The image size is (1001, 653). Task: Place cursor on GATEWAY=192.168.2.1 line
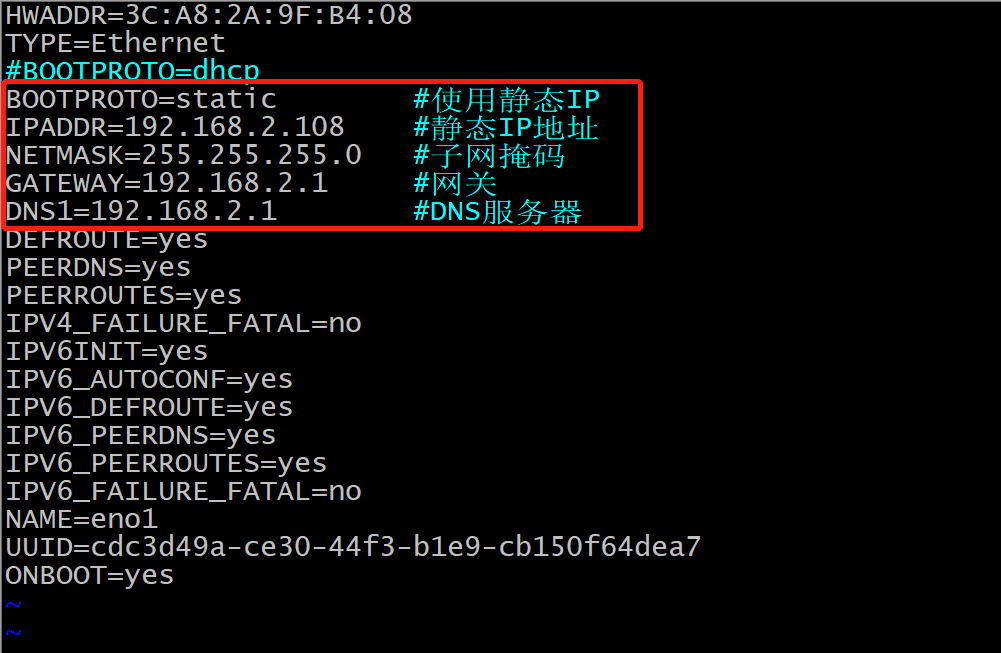[x=166, y=184]
